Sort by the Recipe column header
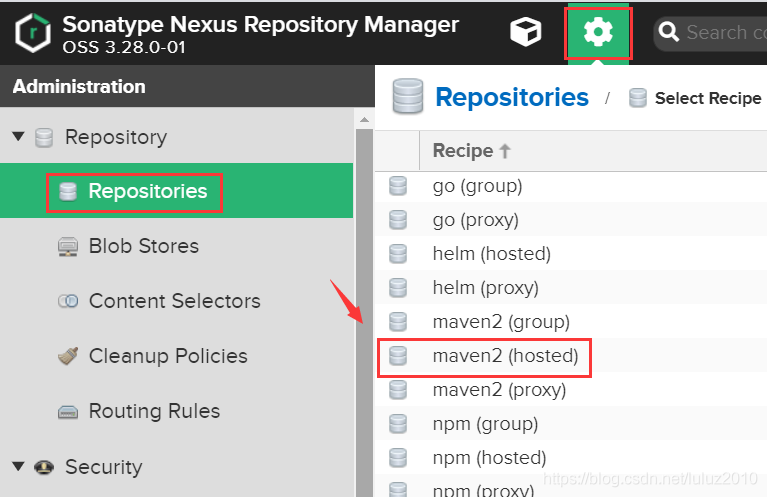767x497 pixels. 462,151
